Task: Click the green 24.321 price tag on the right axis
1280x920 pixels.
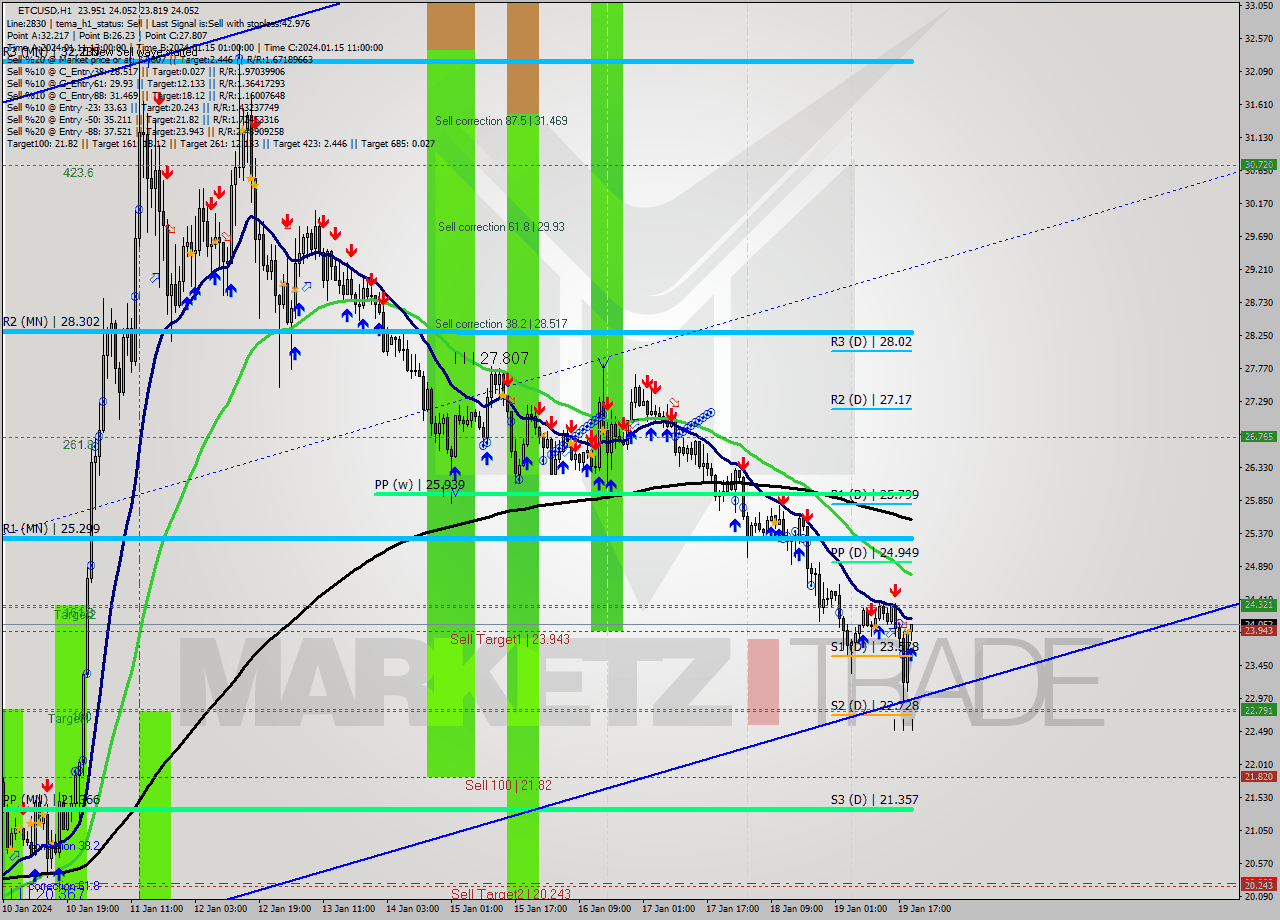Action: [x=1257, y=604]
